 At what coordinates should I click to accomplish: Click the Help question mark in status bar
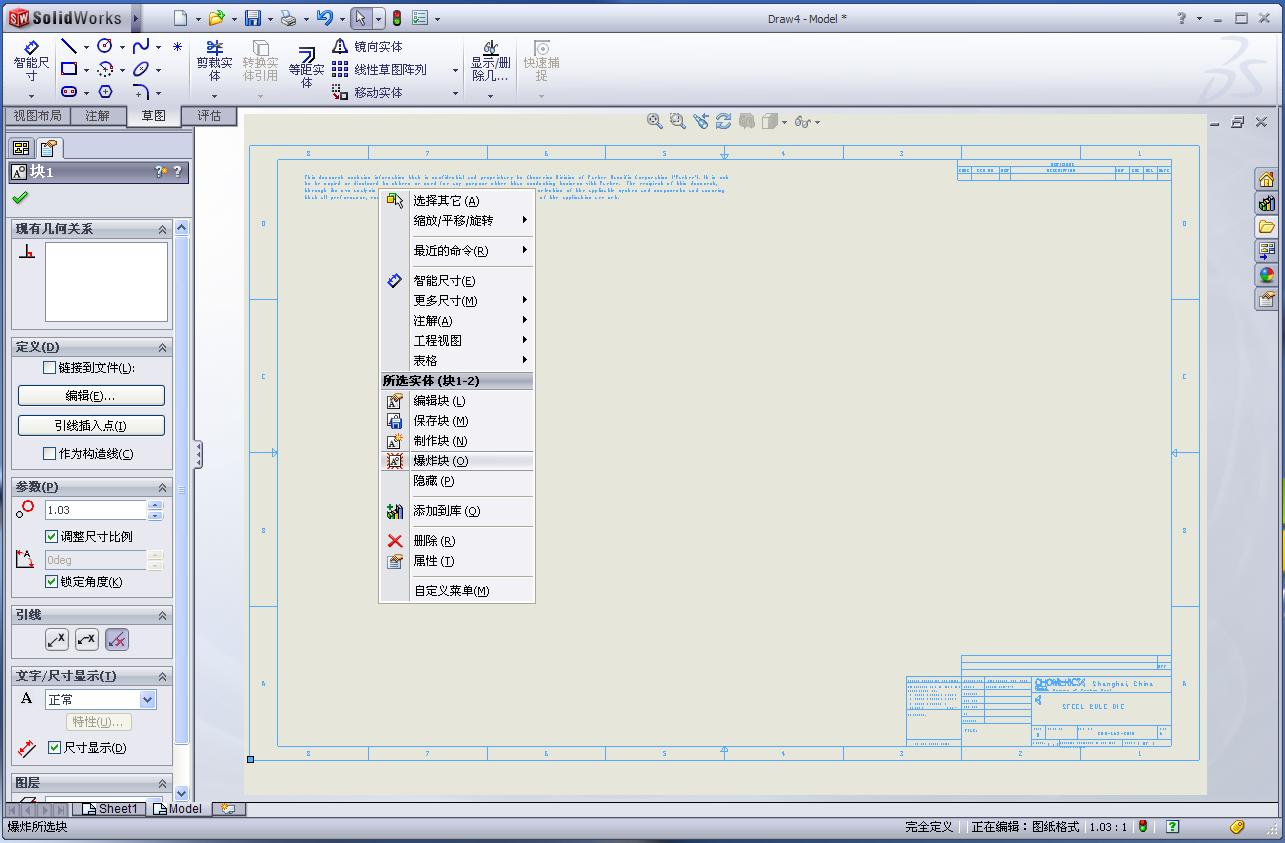[x=1172, y=827]
